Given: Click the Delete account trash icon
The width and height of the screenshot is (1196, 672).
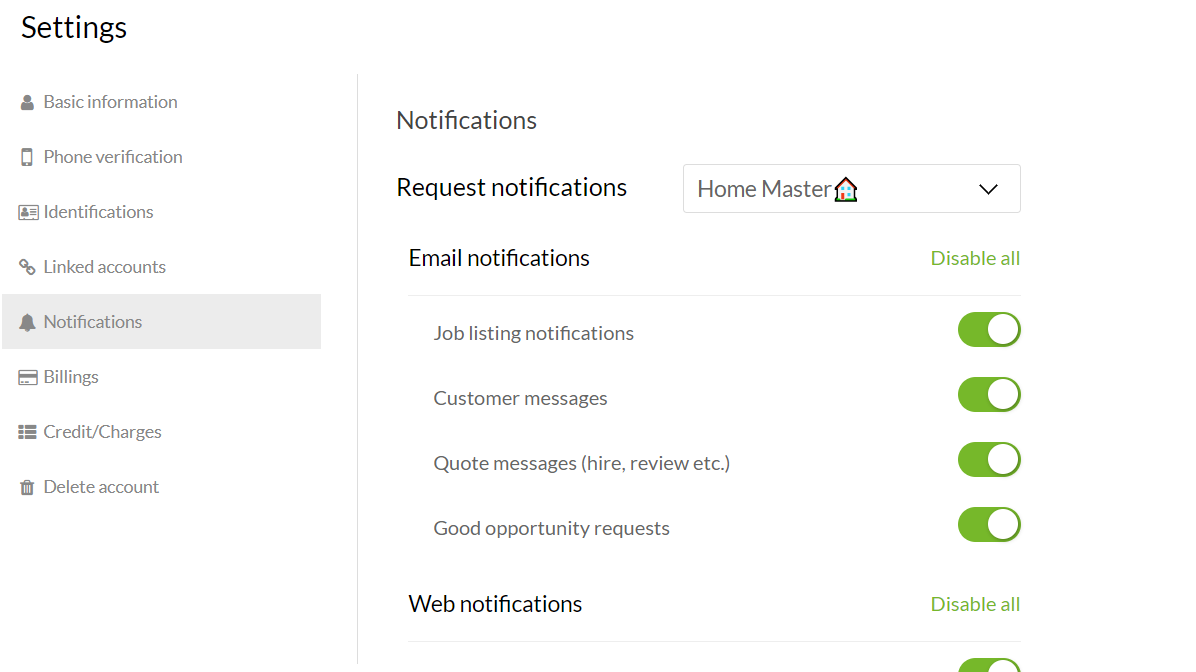Looking at the screenshot, I should point(27,487).
